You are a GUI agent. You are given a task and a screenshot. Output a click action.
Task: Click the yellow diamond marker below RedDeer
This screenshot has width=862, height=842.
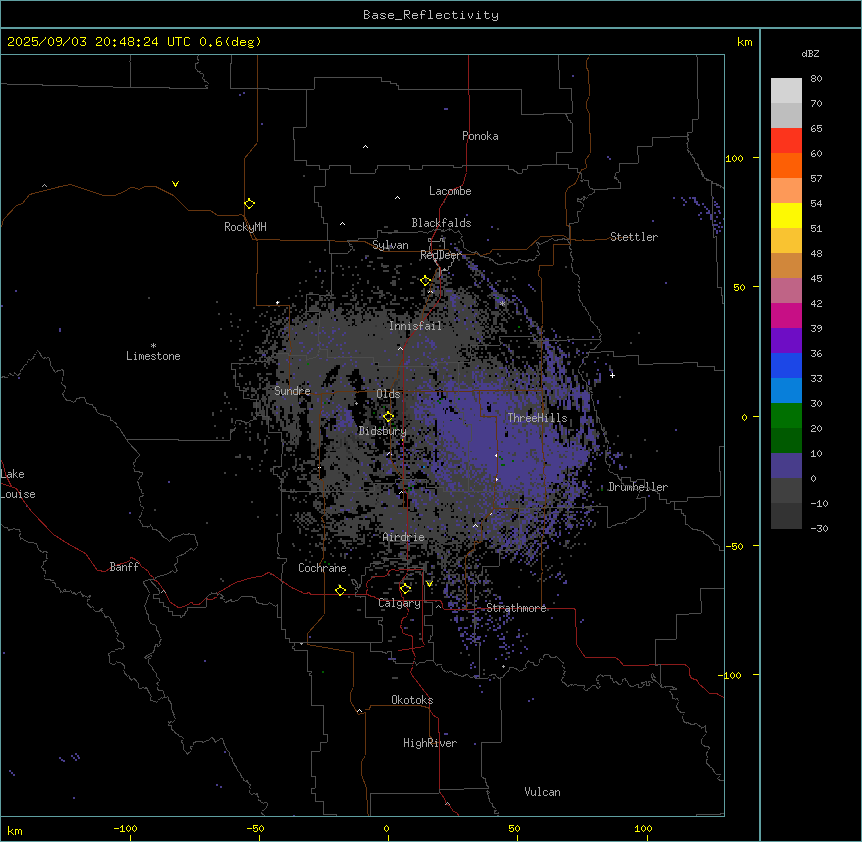[x=426, y=281]
